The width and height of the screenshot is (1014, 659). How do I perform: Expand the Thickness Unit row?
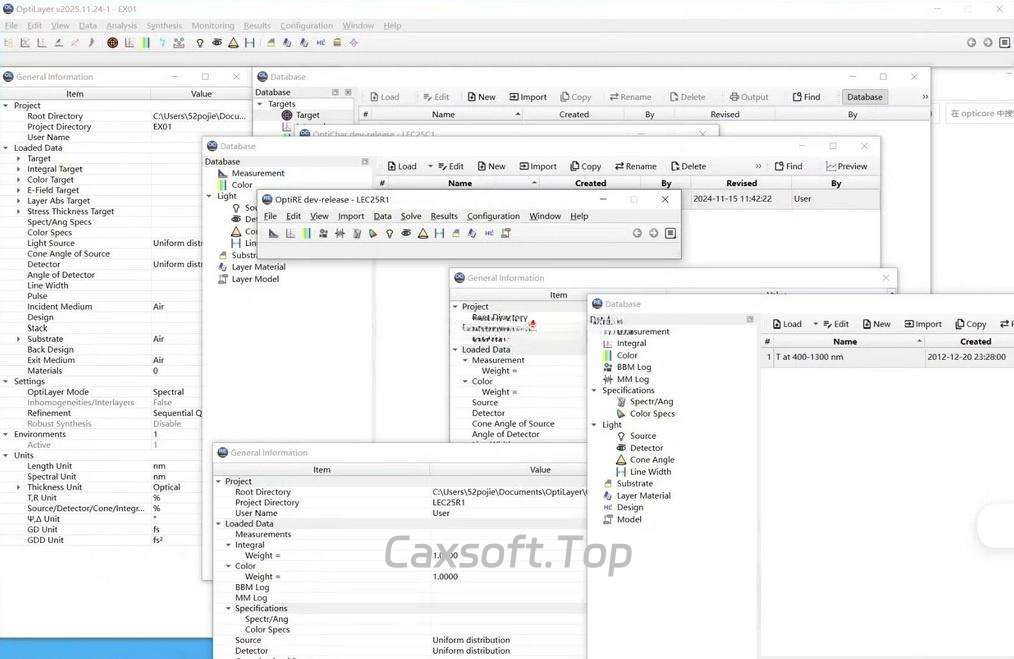click(x=18, y=488)
